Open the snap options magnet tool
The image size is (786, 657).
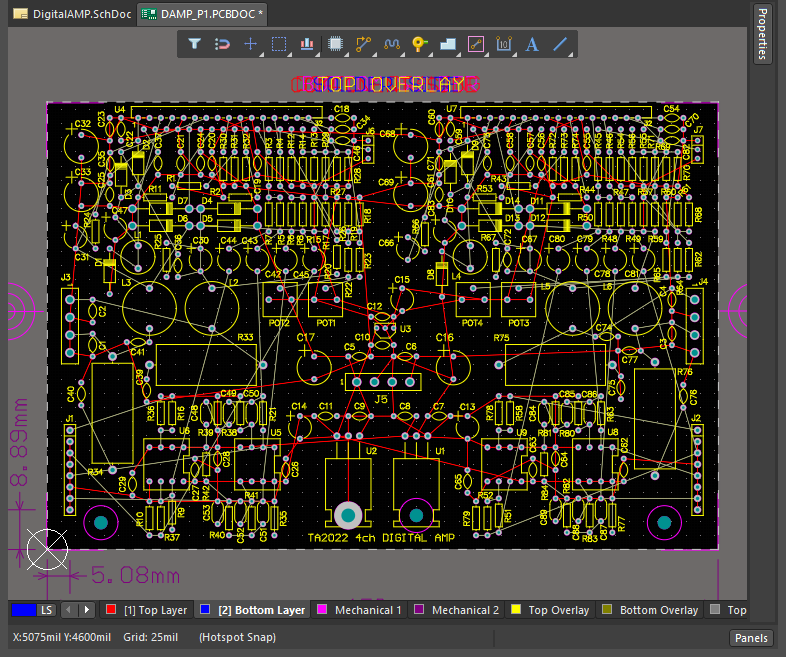[223, 44]
